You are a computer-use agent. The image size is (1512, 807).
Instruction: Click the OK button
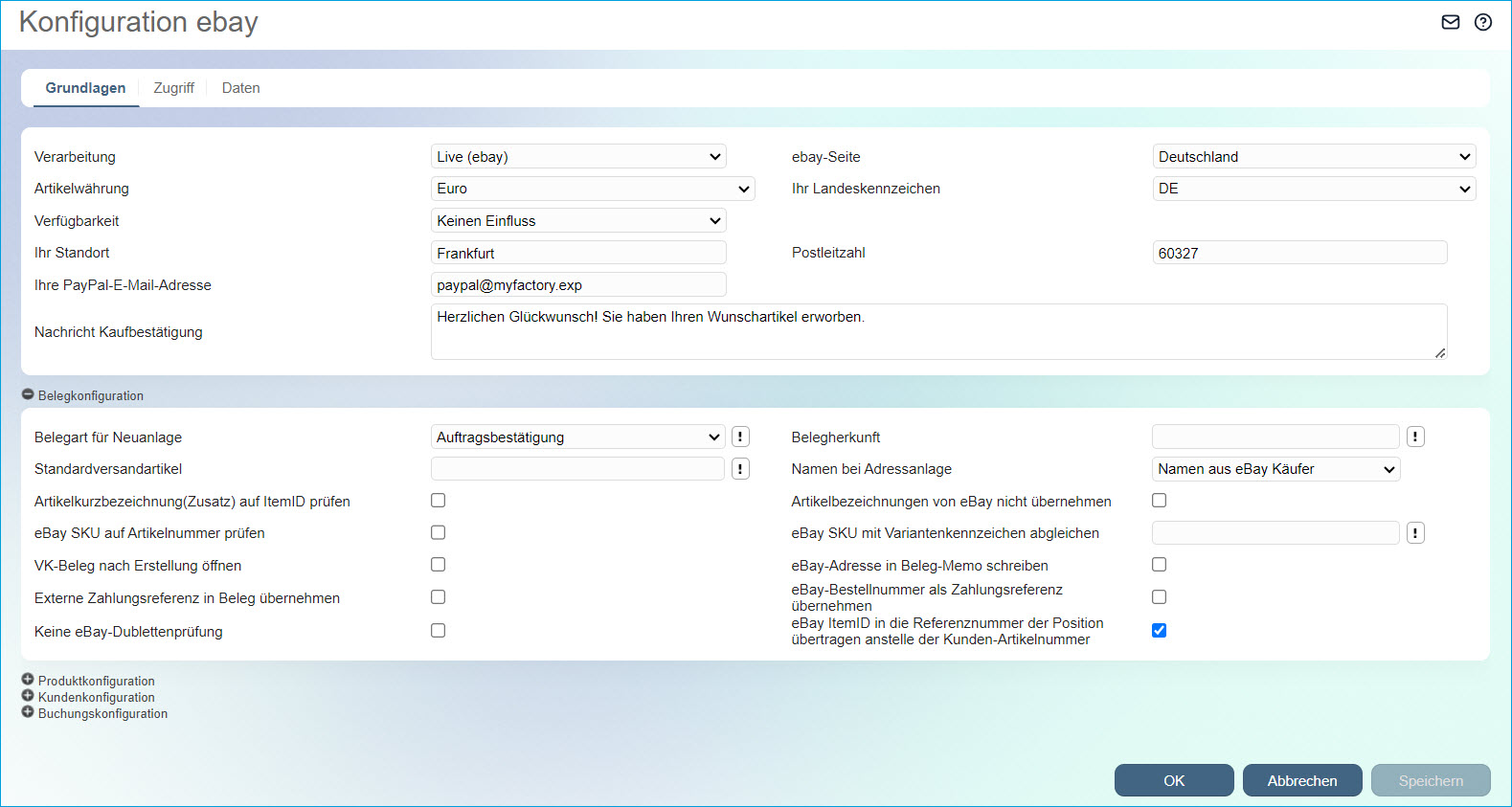(x=1174, y=780)
